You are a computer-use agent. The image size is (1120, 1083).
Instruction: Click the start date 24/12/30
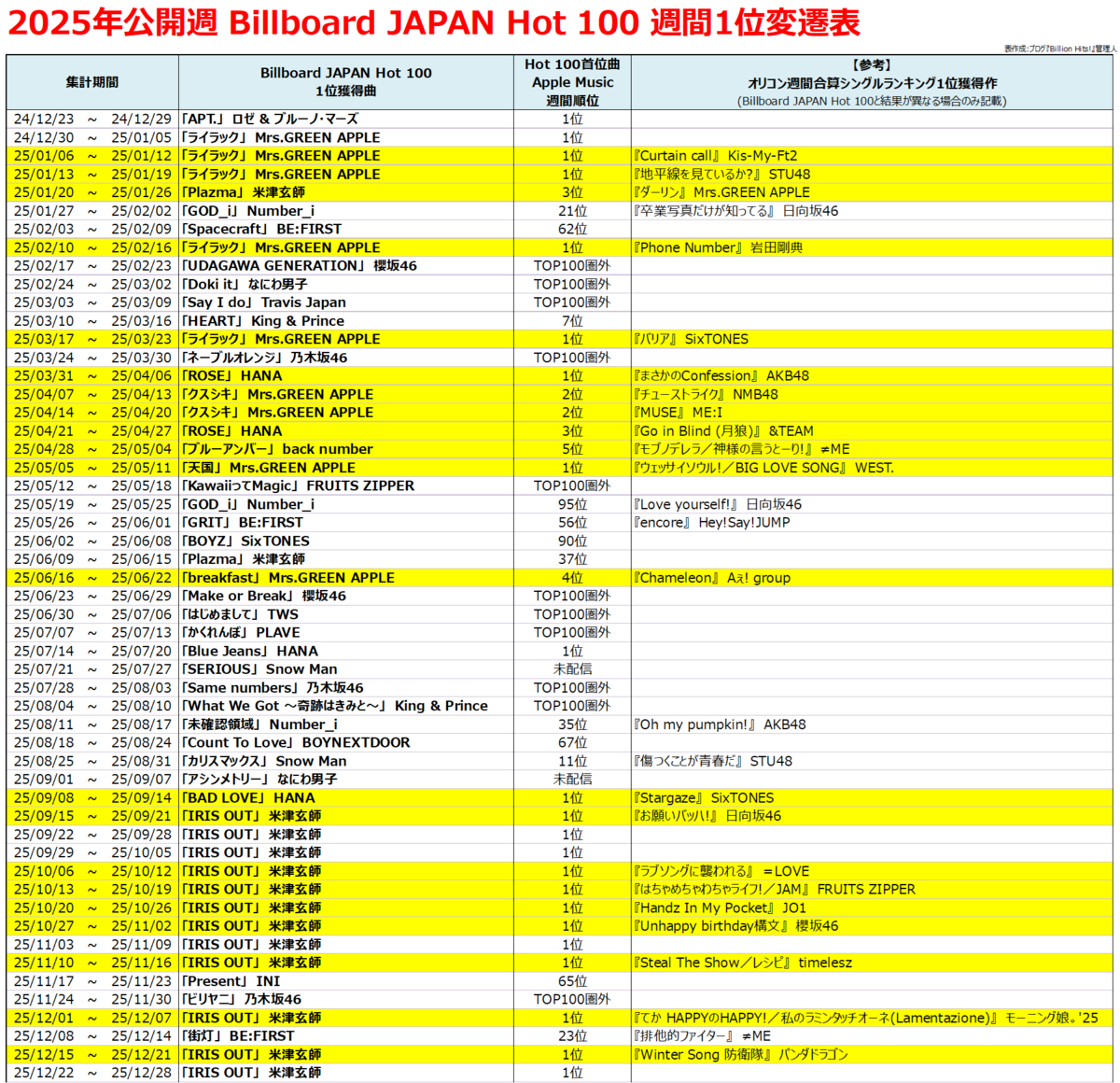coord(43,137)
